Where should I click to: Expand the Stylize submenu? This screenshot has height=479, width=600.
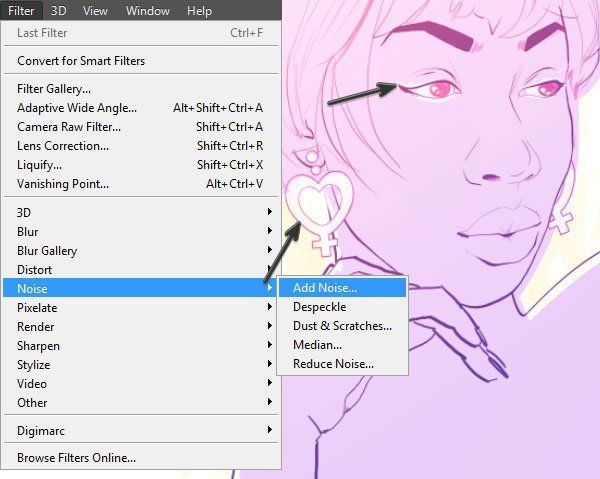pos(140,365)
